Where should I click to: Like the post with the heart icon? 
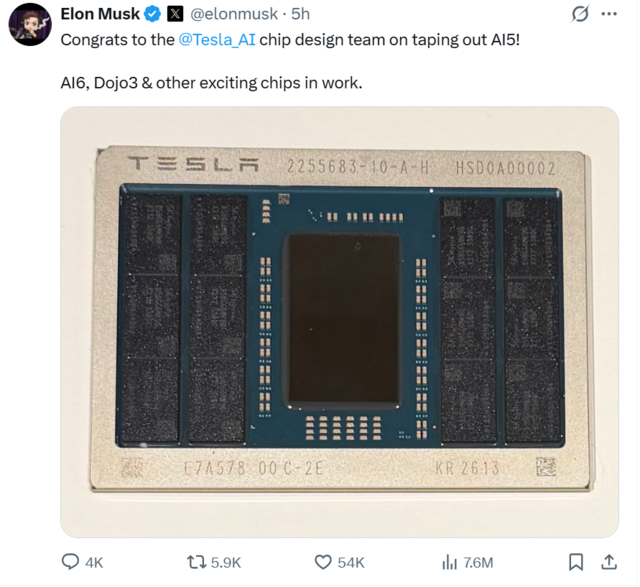click(323, 562)
